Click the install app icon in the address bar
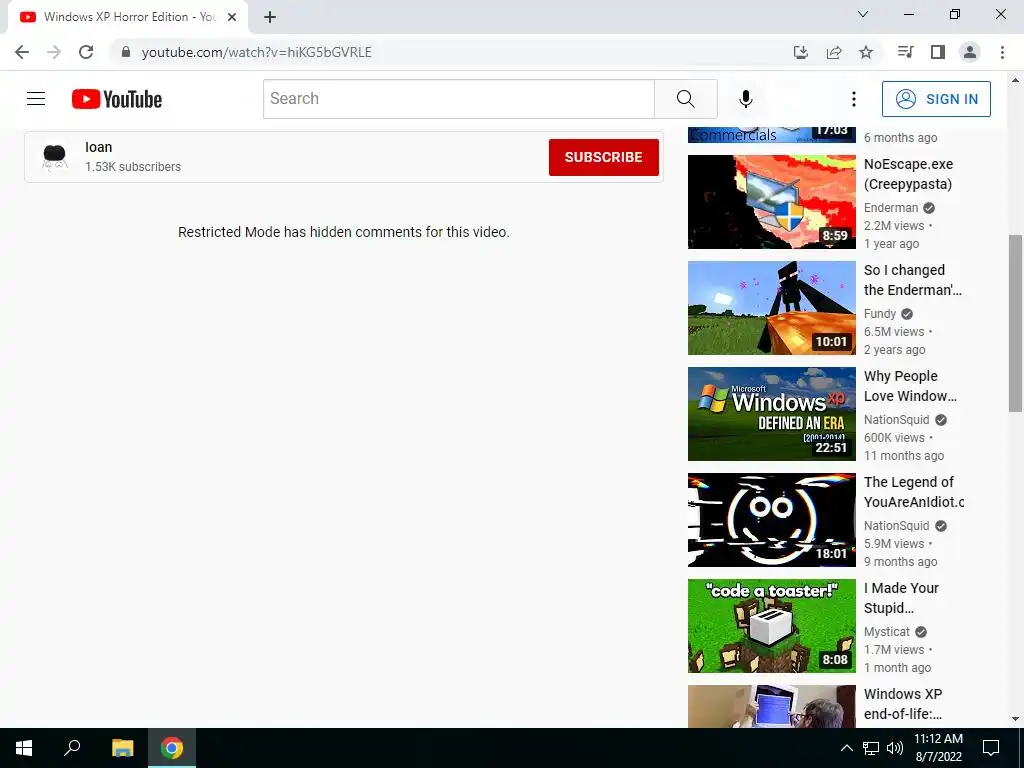 point(801,52)
